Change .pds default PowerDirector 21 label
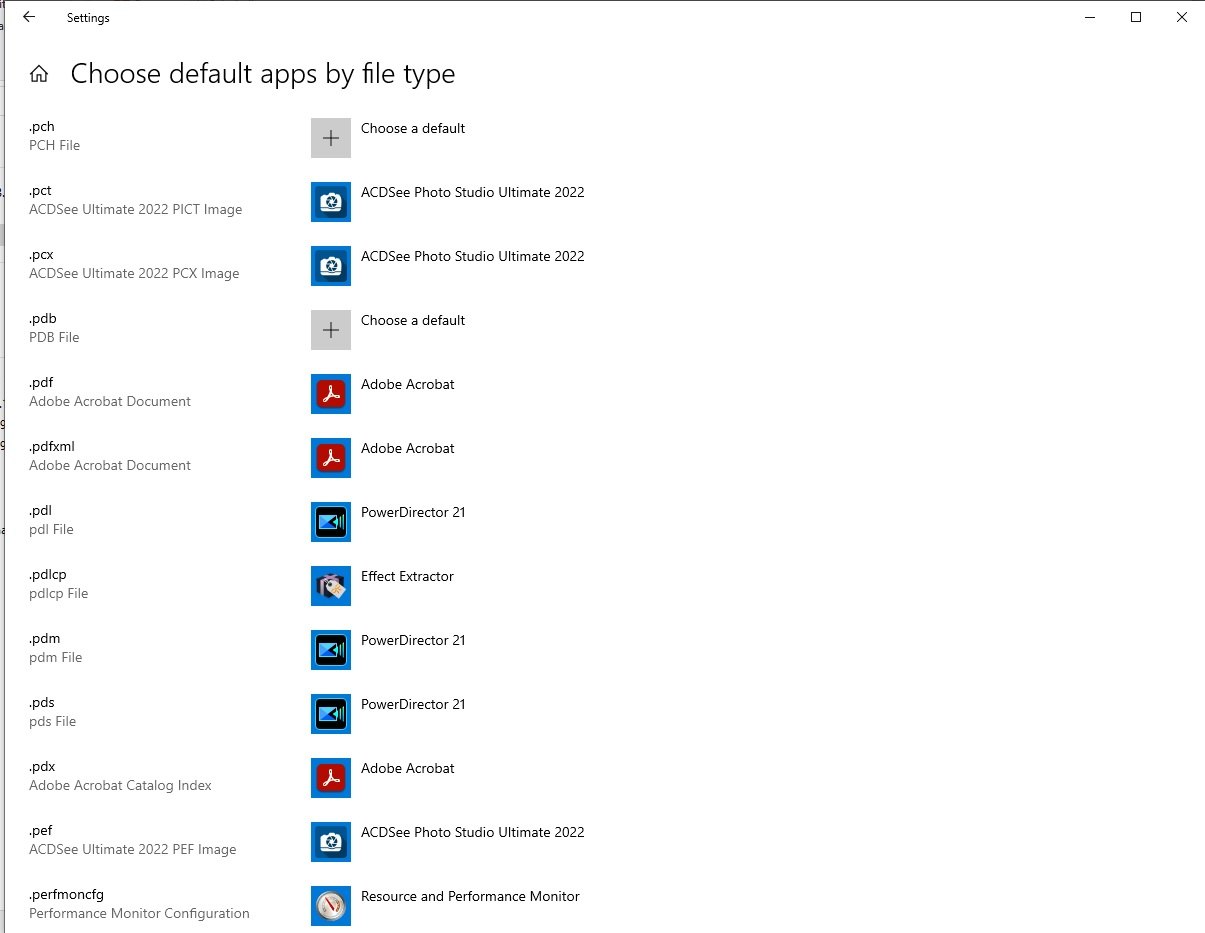This screenshot has width=1205, height=933. 413,704
